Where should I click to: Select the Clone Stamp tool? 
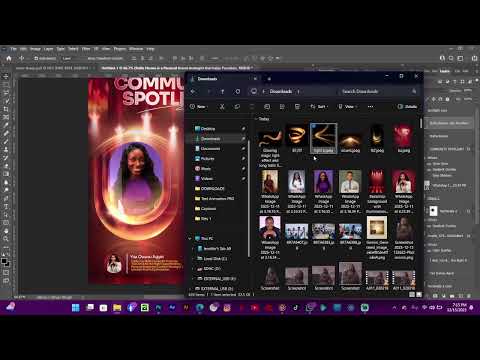pos(6,149)
